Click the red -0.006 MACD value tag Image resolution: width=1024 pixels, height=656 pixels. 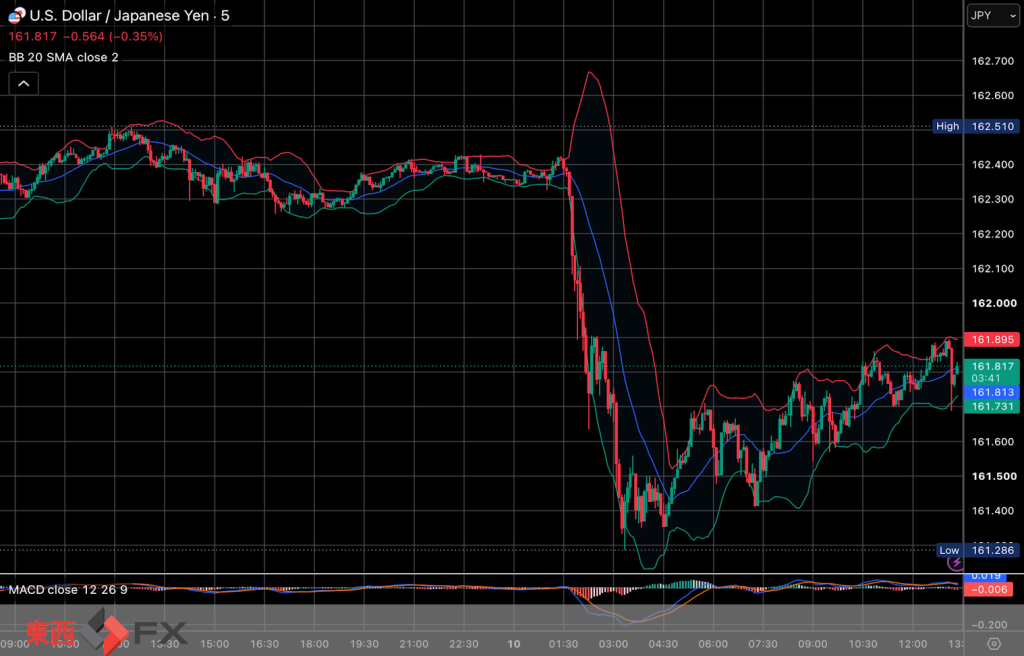tap(989, 590)
